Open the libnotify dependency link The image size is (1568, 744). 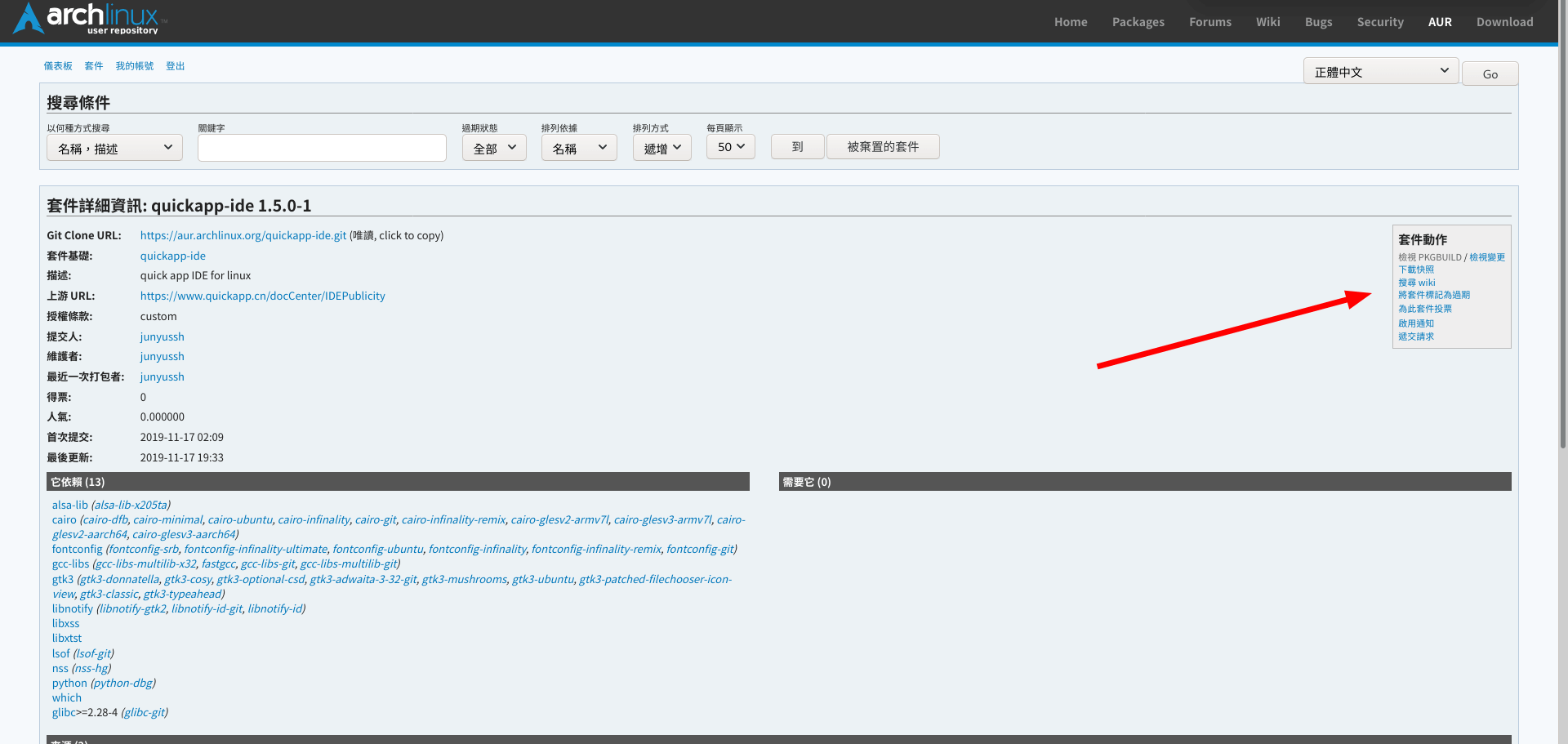click(73, 609)
